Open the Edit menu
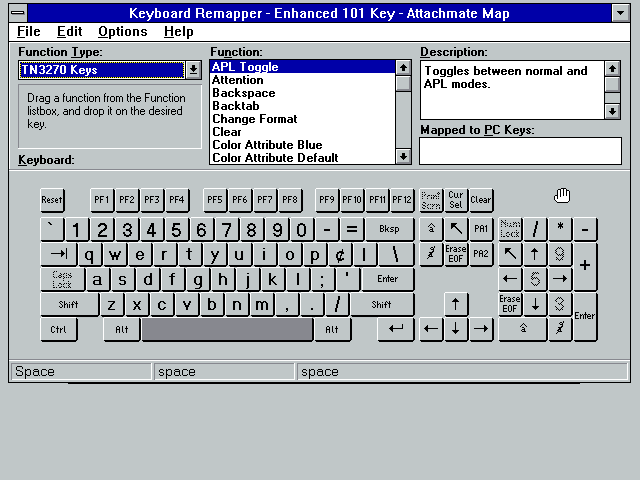 click(69, 31)
